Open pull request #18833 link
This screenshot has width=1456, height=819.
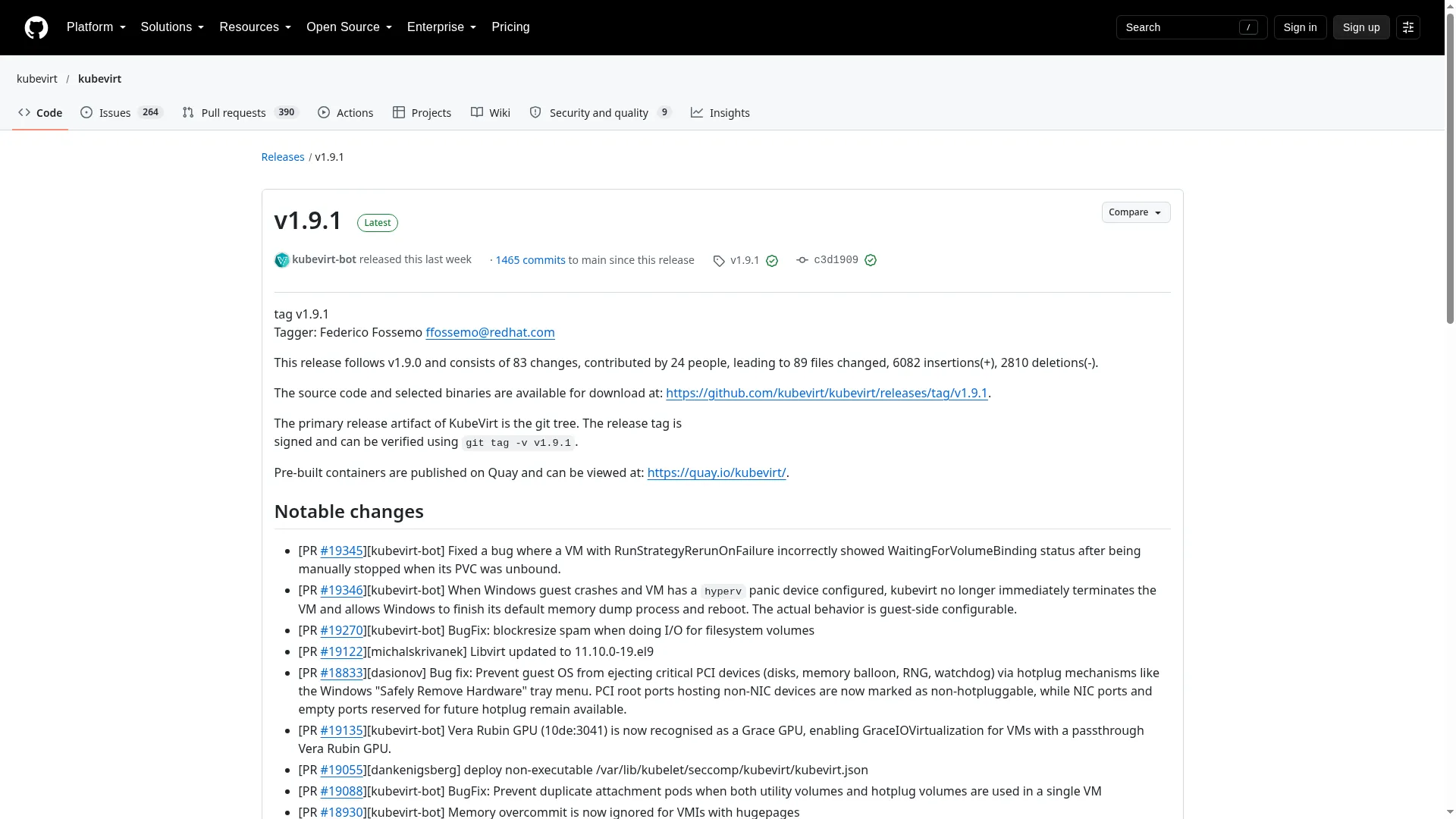point(341,673)
